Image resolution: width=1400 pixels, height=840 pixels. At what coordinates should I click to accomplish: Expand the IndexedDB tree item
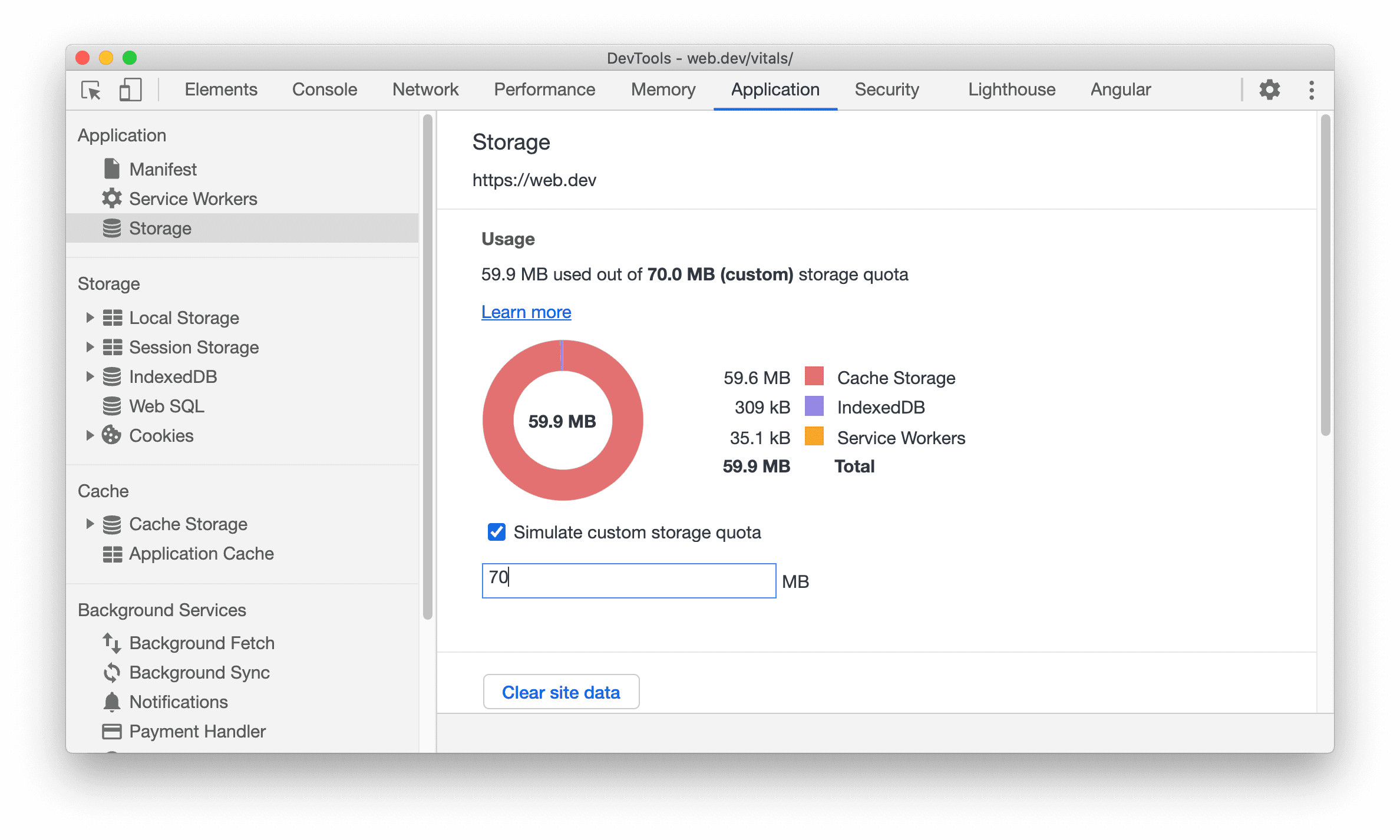pyautogui.click(x=88, y=376)
